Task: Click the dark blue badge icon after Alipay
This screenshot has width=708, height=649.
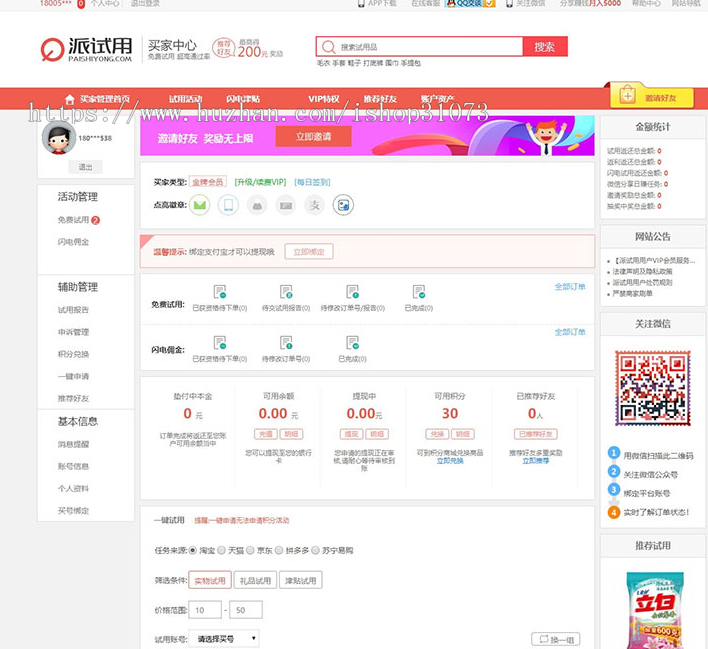Action: (343, 205)
